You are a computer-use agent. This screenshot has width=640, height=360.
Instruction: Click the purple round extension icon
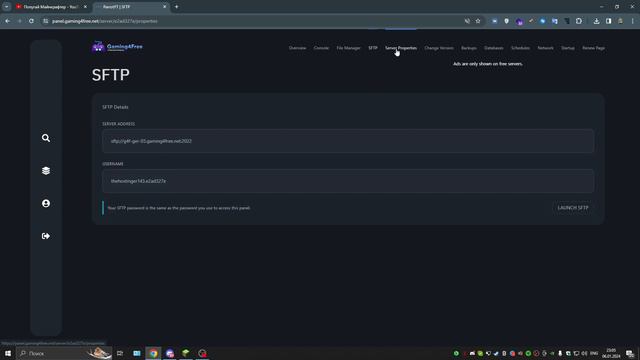[x=519, y=21]
